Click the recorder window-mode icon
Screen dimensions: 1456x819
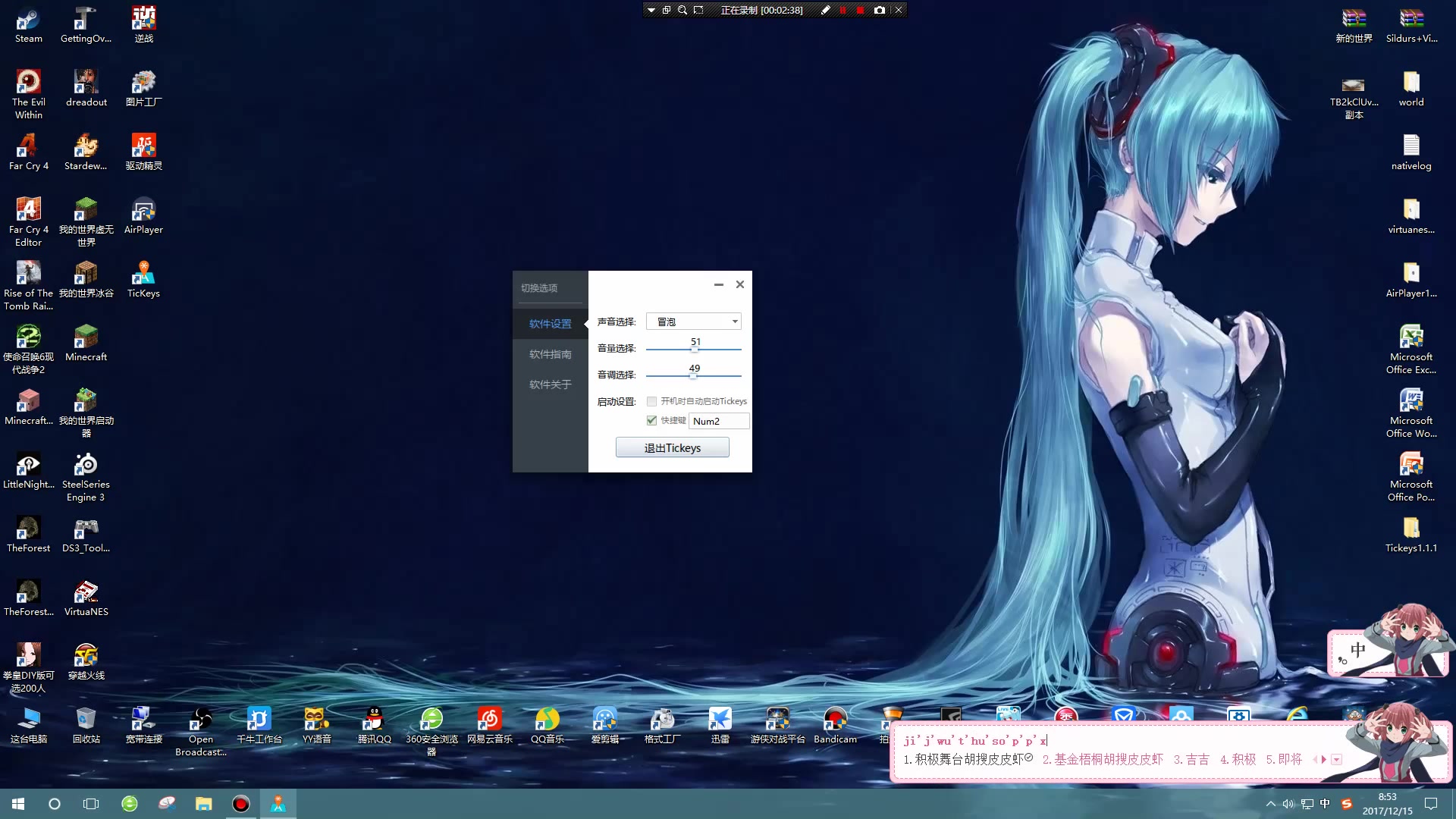point(667,10)
